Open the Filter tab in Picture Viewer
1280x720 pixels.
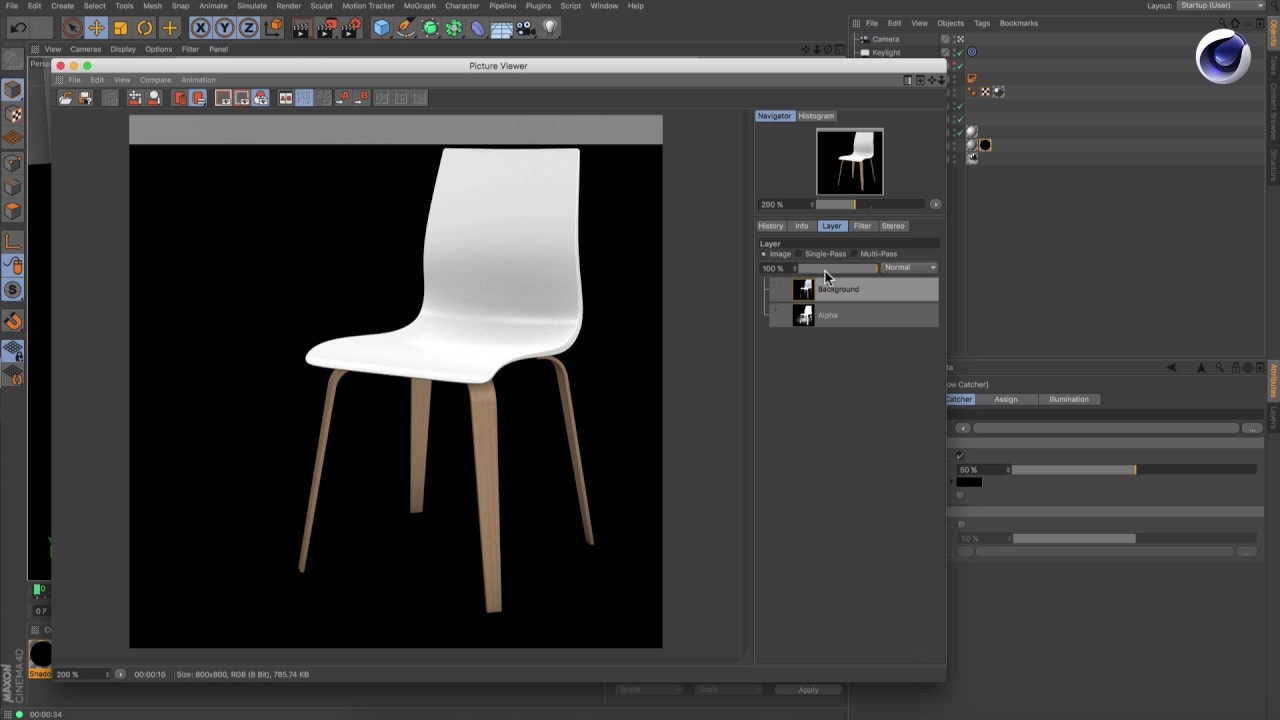(x=862, y=226)
